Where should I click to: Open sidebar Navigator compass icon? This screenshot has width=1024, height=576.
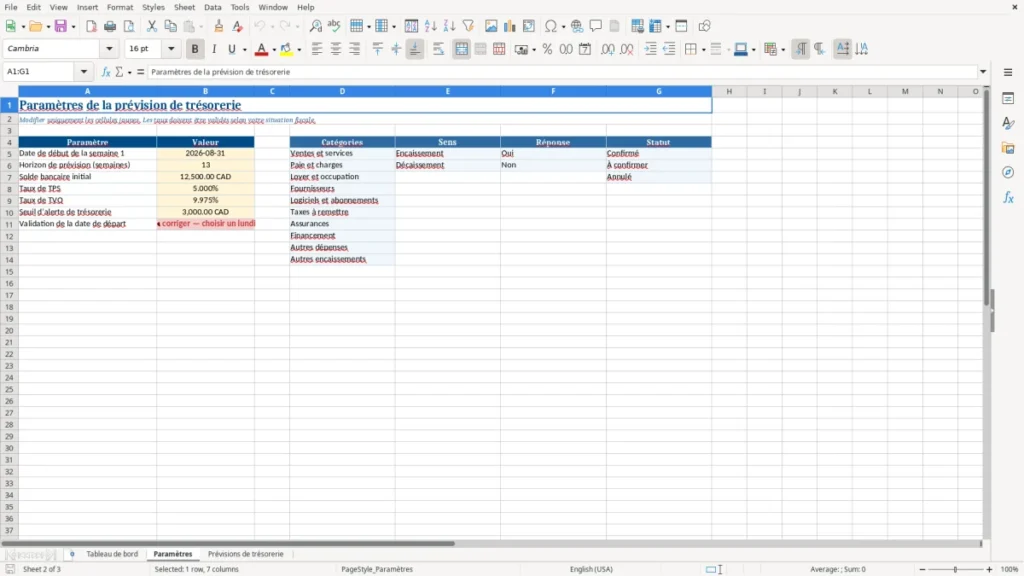pyautogui.click(x=1008, y=172)
